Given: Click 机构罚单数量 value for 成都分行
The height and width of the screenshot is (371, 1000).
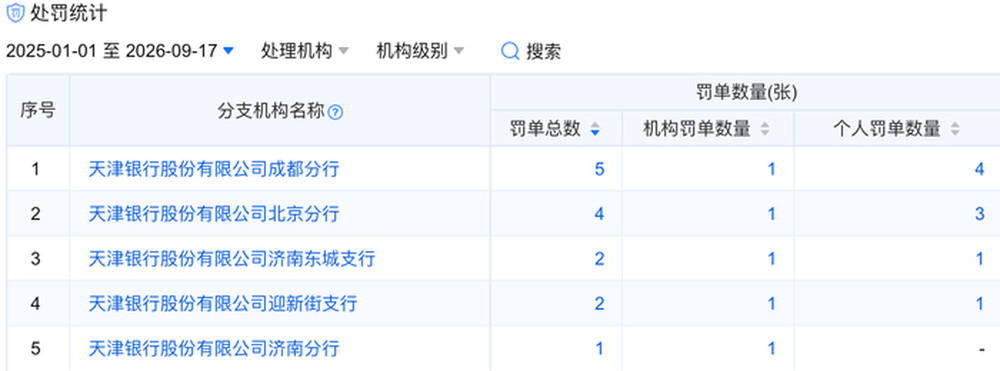Looking at the screenshot, I should point(772,169).
